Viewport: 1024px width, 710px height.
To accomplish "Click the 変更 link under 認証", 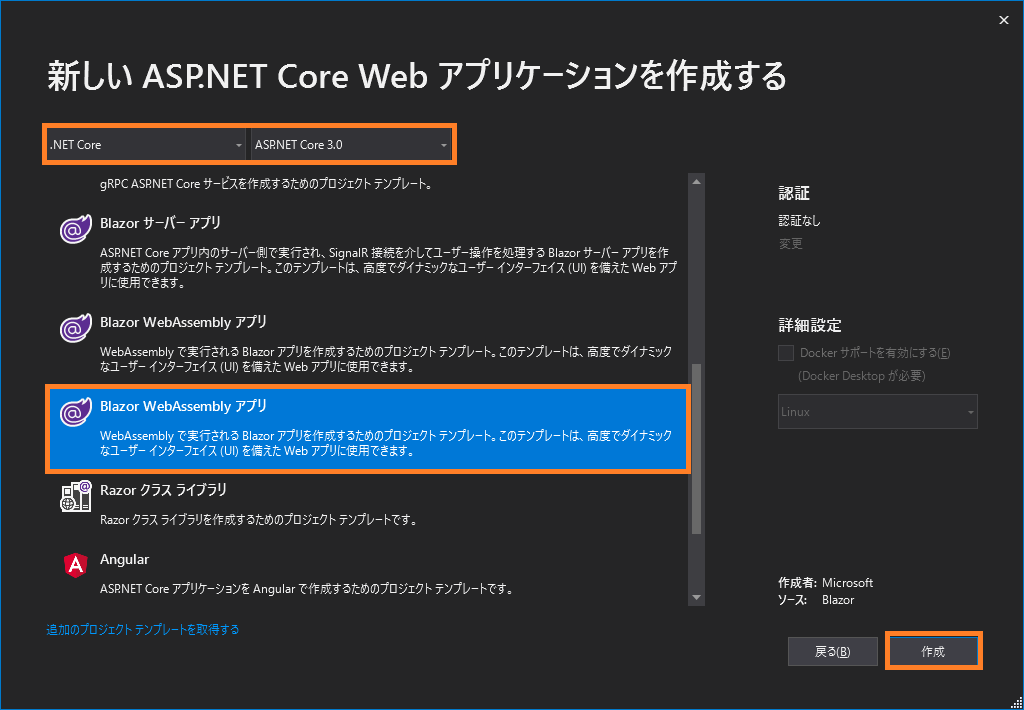I will point(790,243).
